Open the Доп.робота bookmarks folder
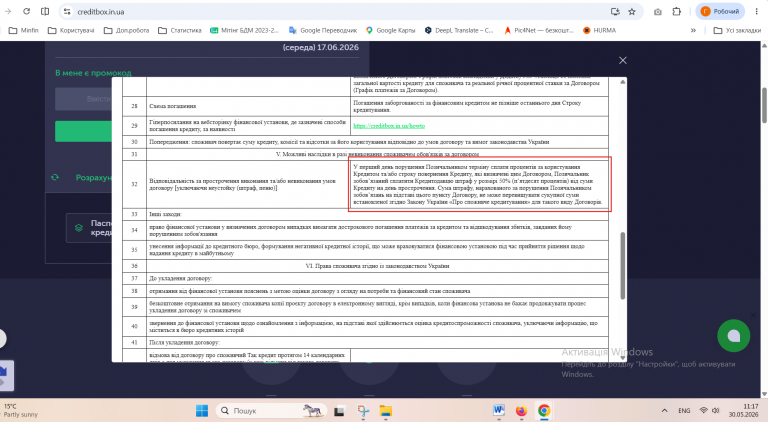The height and width of the screenshot is (422, 768). click(x=126, y=30)
